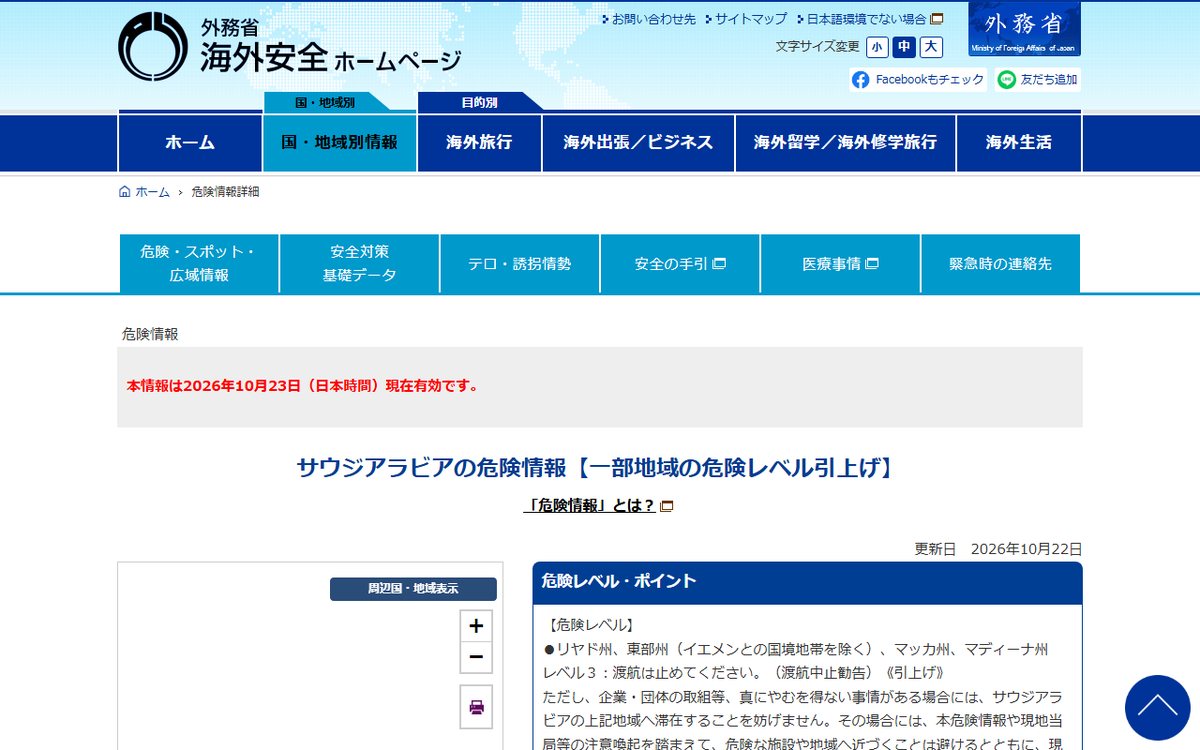Click the 更新日 2026年10月22日 text
Viewport: 1200px width, 750px height.
pyautogui.click(x=998, y=549)
